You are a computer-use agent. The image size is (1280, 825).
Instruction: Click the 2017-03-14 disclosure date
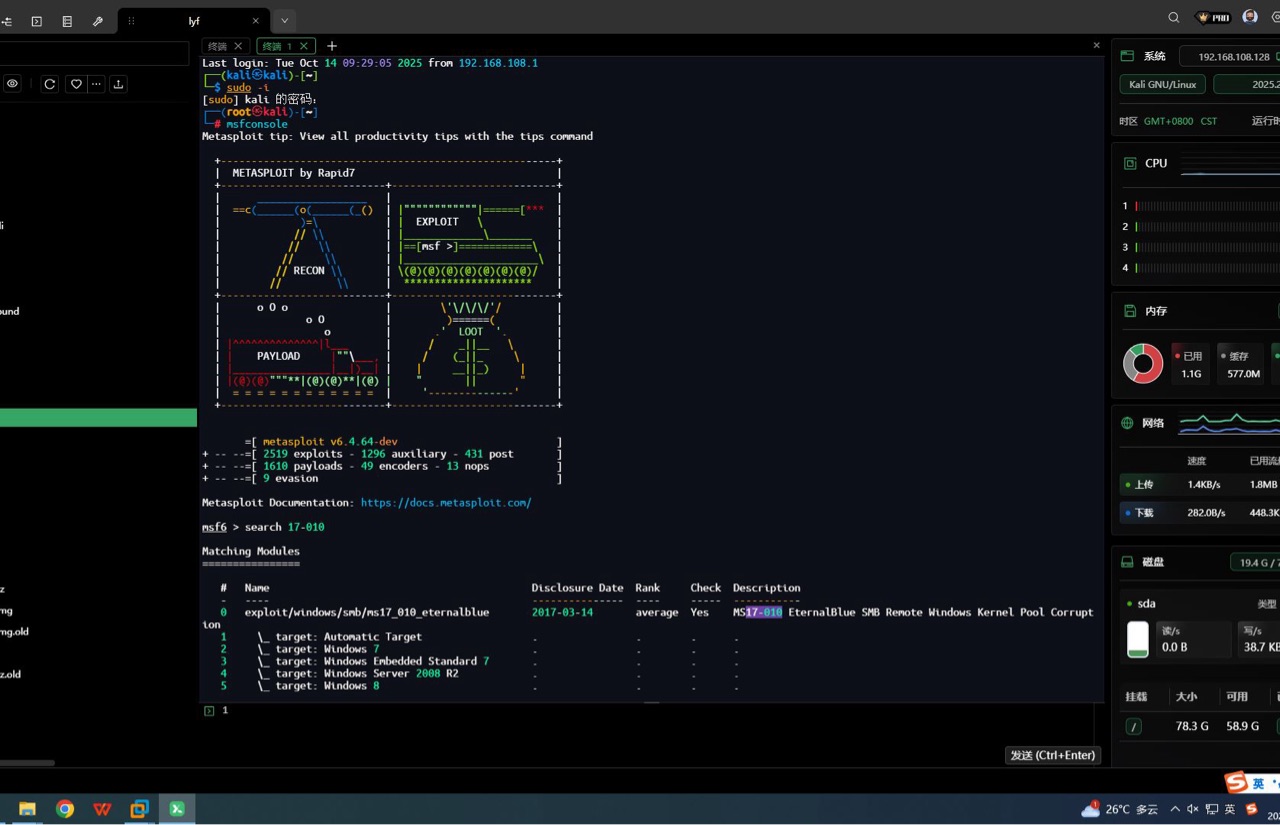562,612
